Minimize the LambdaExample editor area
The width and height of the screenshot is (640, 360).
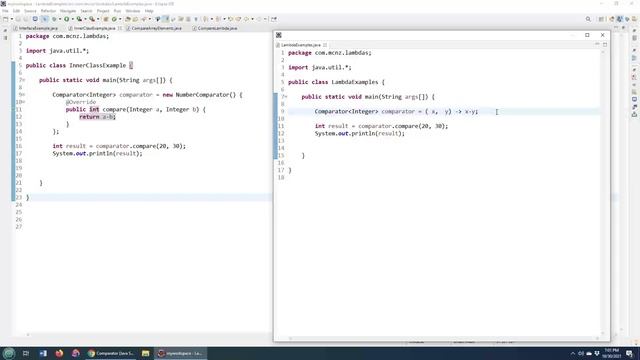[x=597, y=44]
